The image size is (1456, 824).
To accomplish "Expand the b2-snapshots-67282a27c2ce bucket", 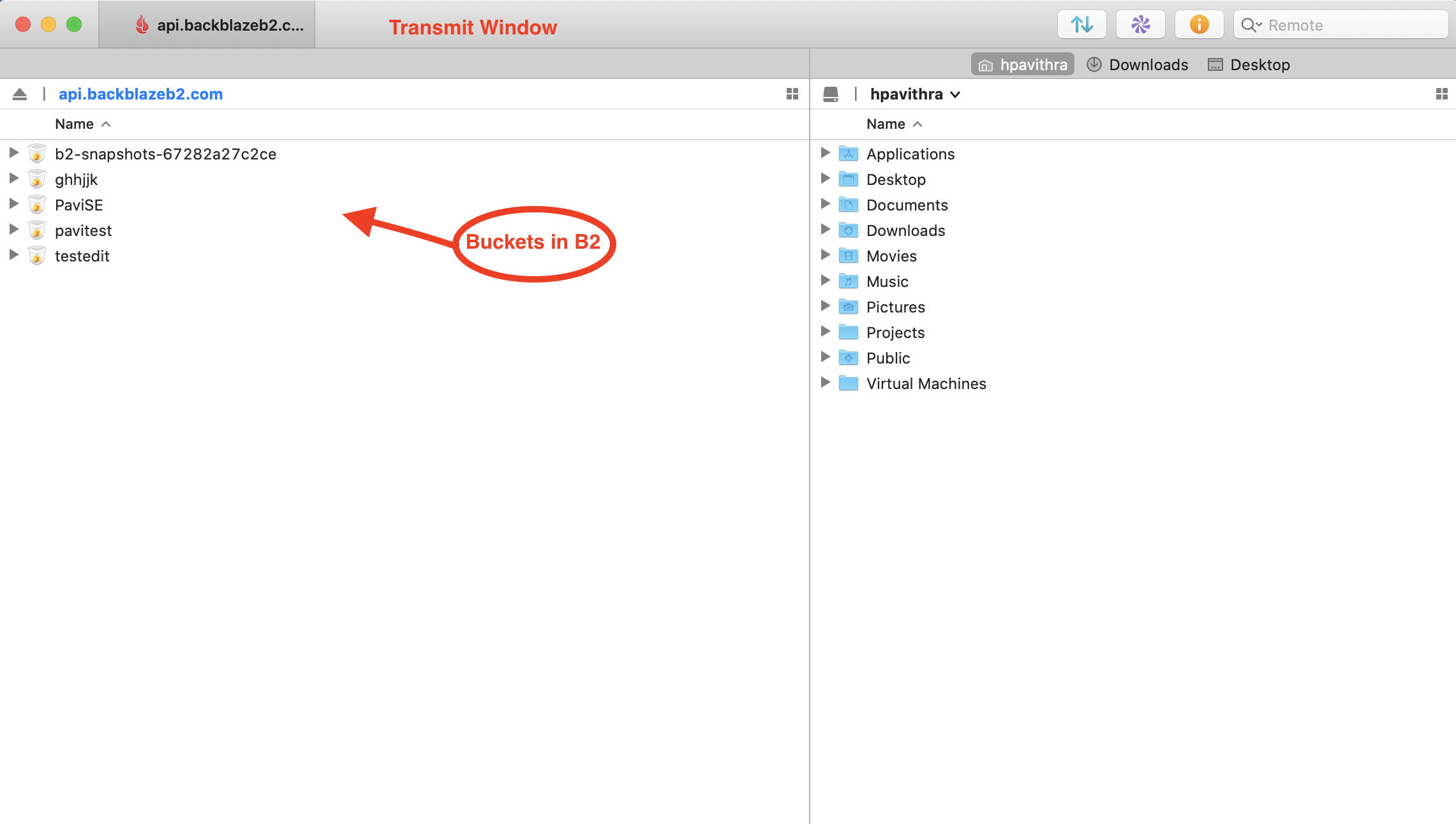I will (x=13, y=153).
